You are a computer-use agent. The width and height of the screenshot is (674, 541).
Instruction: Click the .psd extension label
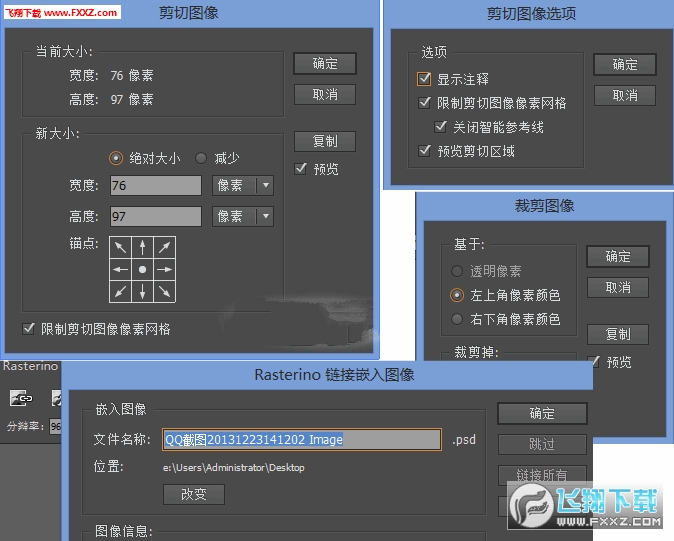click(464, 440)
